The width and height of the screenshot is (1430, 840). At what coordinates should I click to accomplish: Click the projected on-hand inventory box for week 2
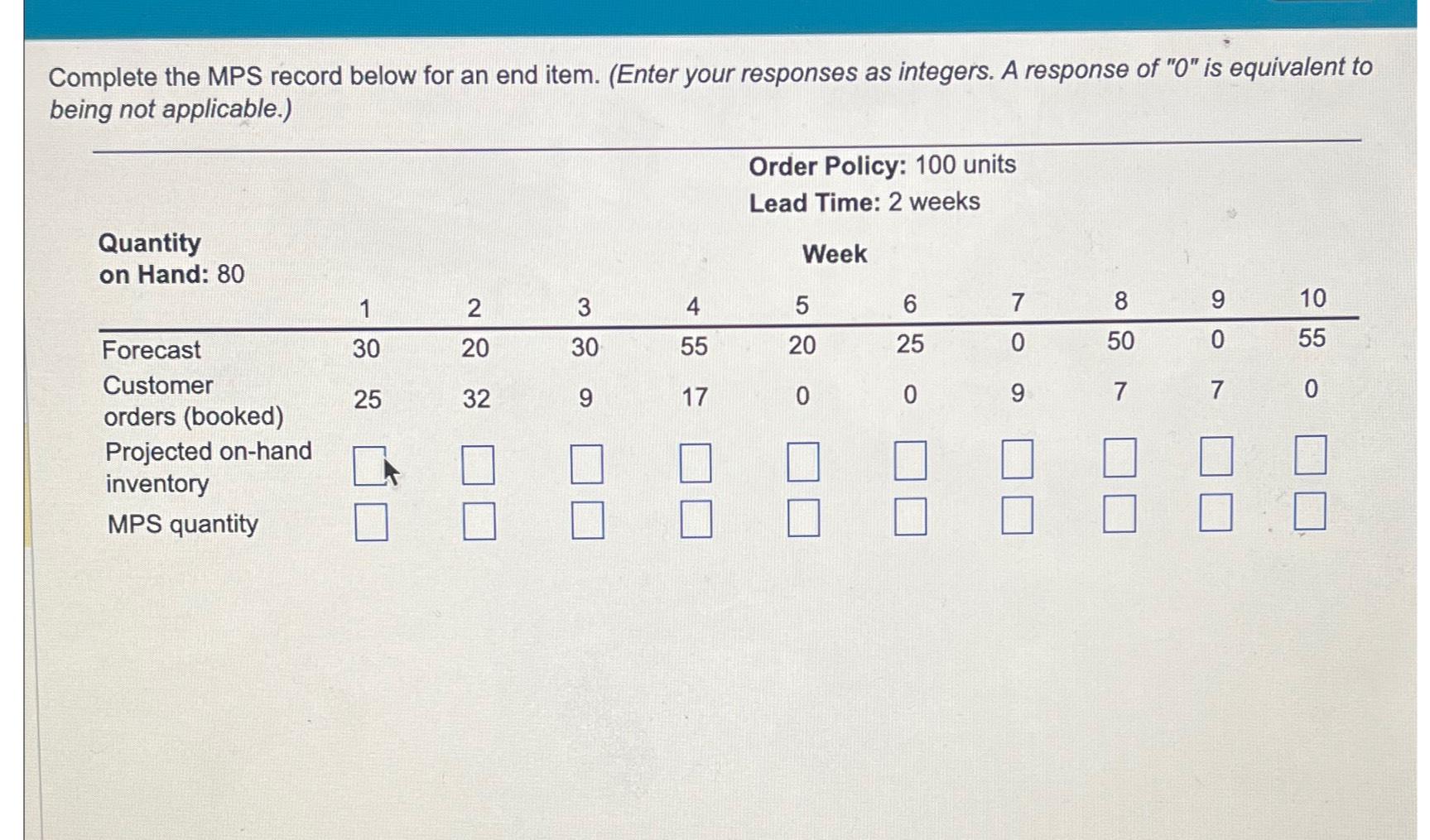coord(475,464)
